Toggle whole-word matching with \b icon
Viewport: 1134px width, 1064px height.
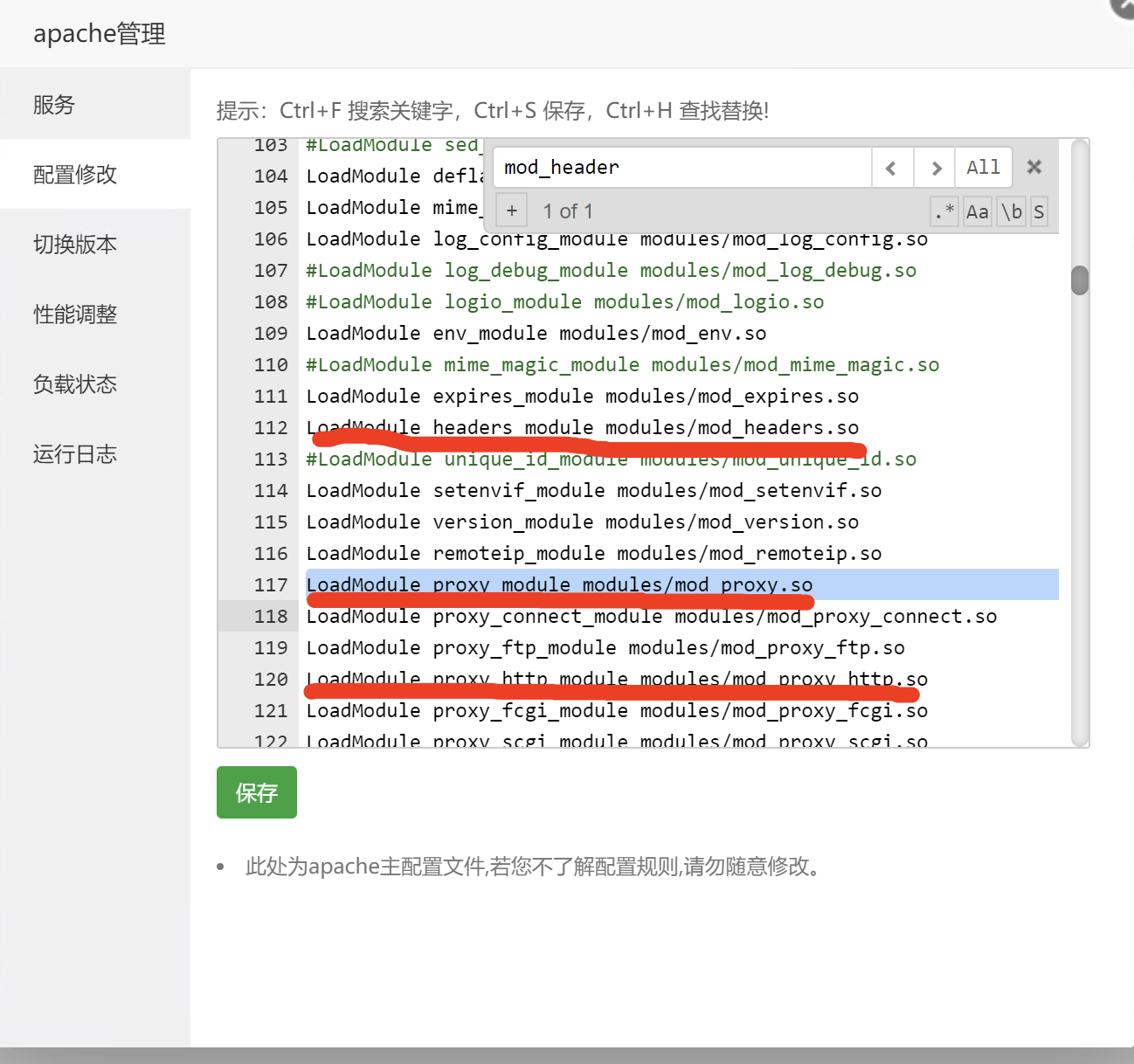pyautogui.click(x=1011, y=211)
